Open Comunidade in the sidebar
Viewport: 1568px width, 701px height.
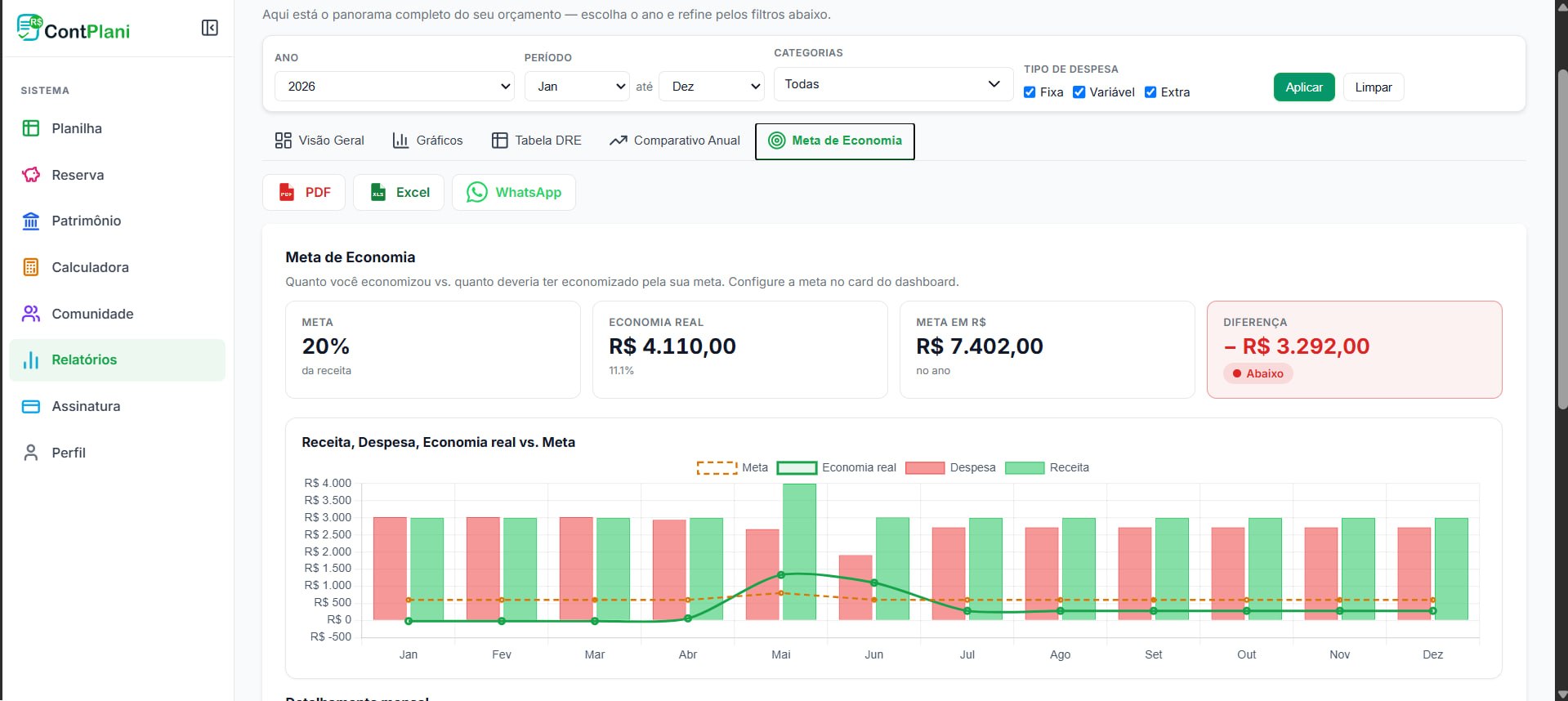117,314
